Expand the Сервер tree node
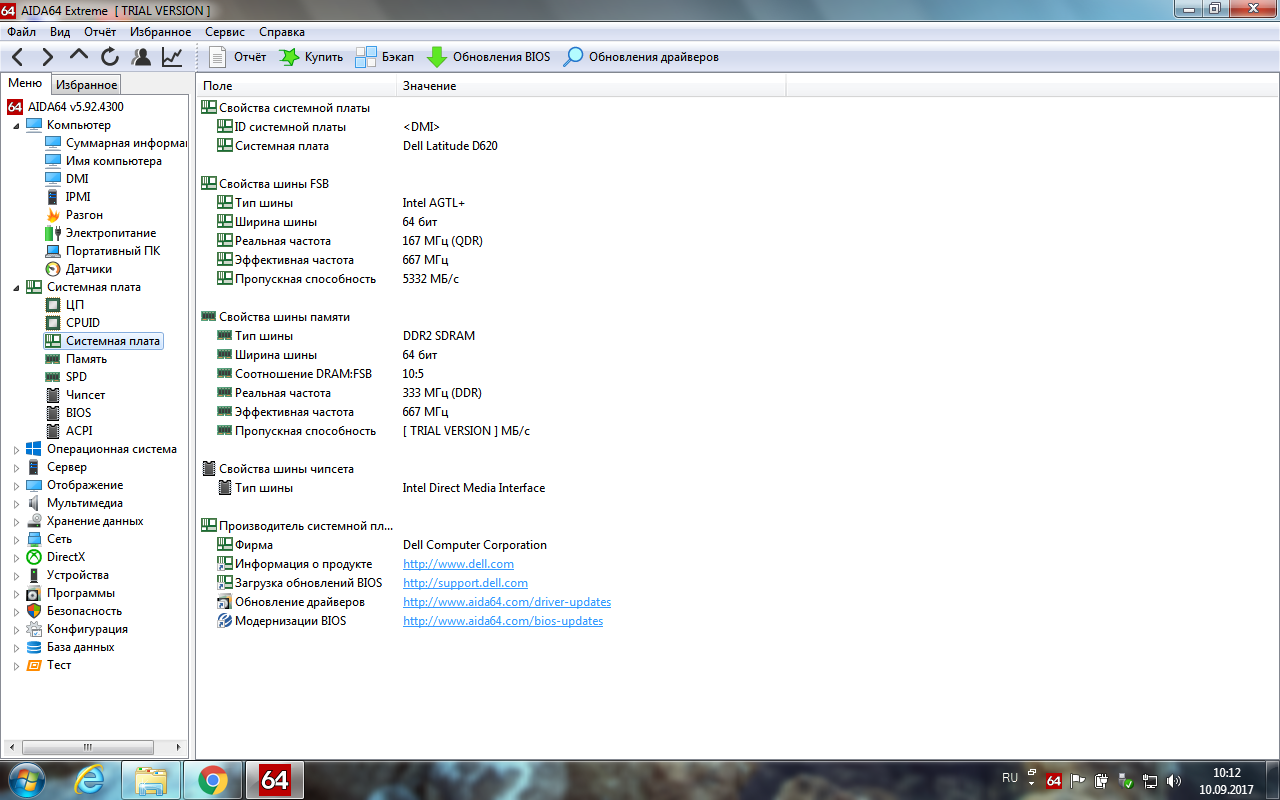 [16, 468]
